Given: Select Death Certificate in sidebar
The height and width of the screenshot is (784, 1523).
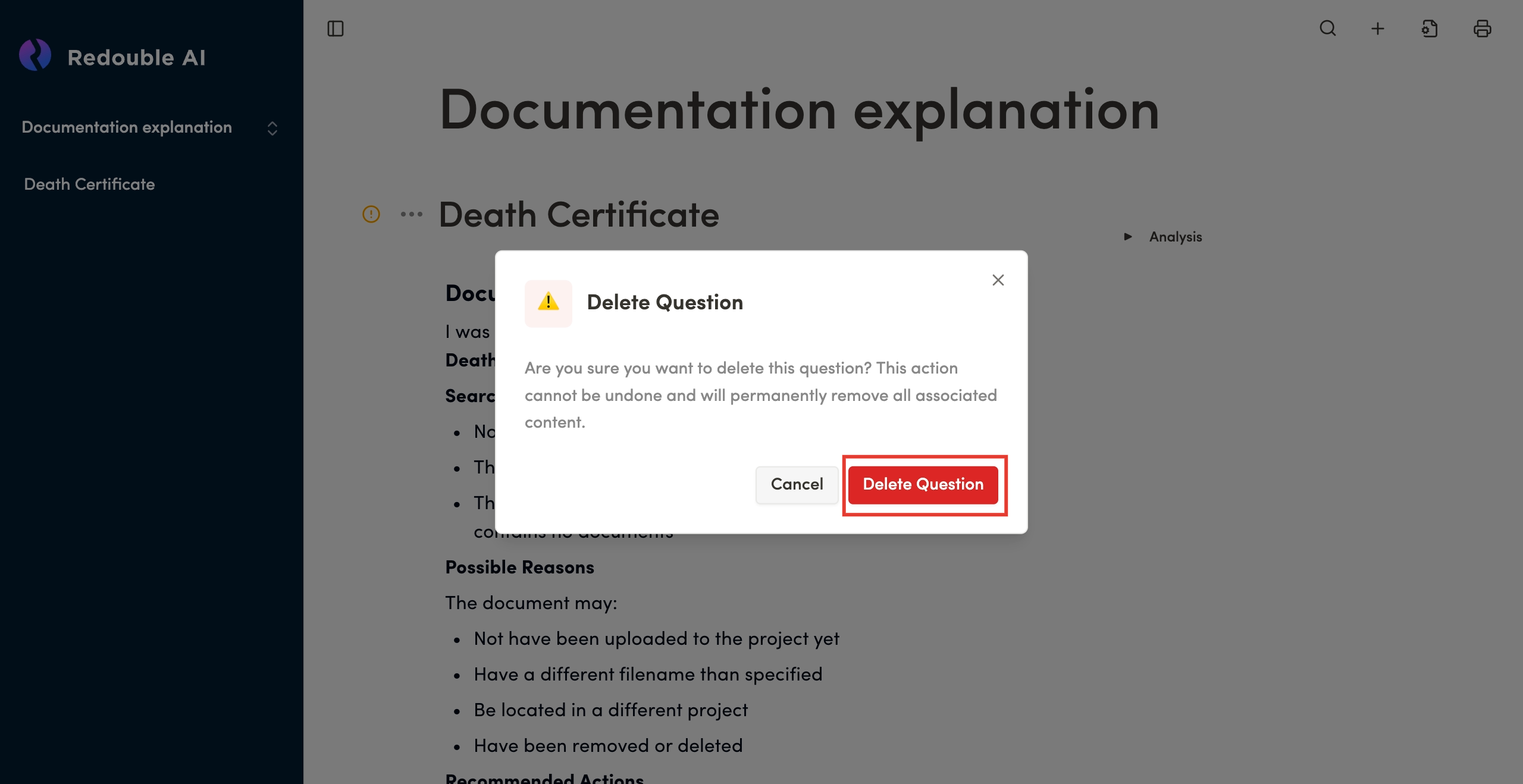Looking at the screenshot, I should pos(89,184).
